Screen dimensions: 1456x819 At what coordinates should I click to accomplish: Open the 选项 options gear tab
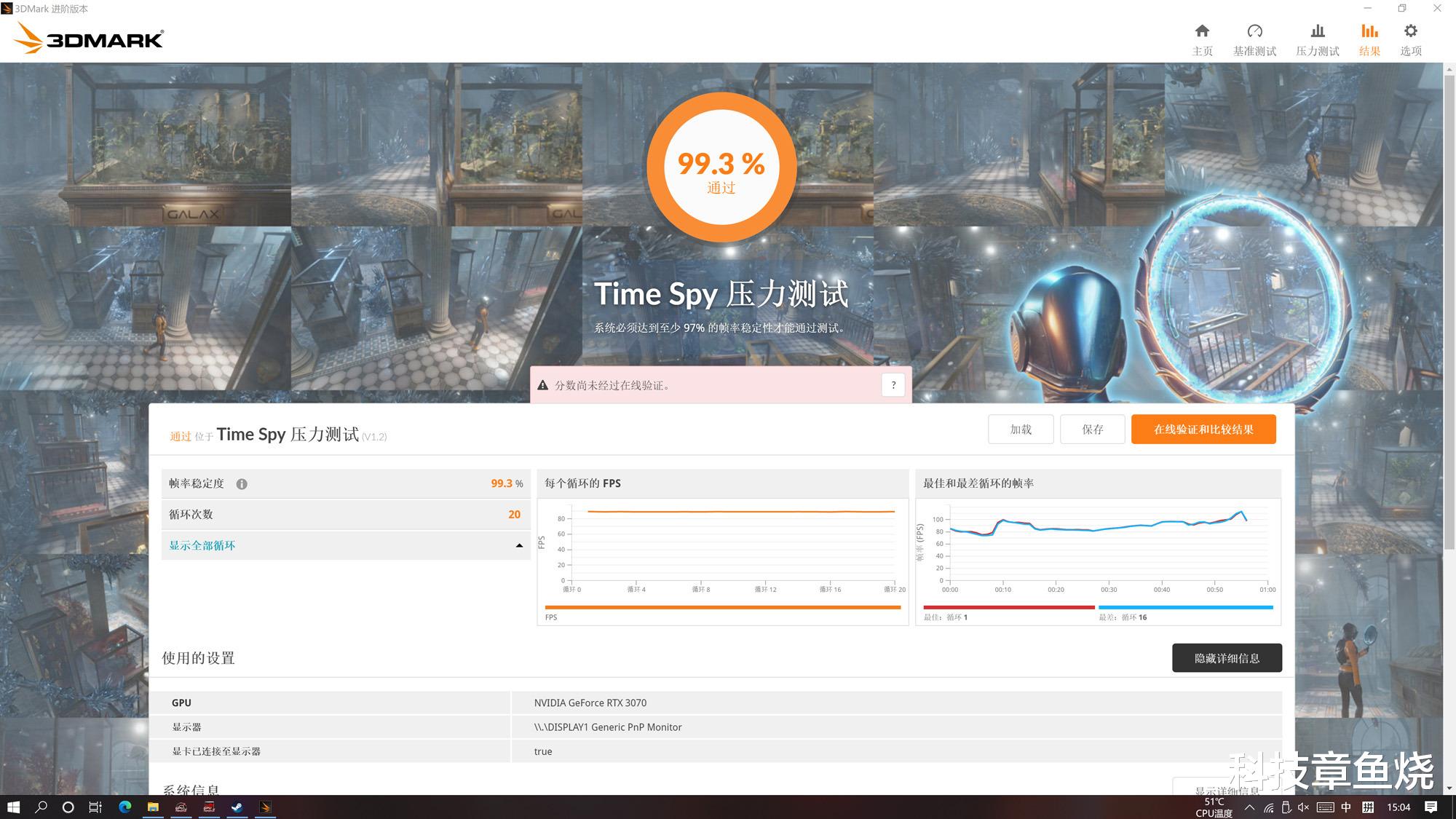(1411, 40)
